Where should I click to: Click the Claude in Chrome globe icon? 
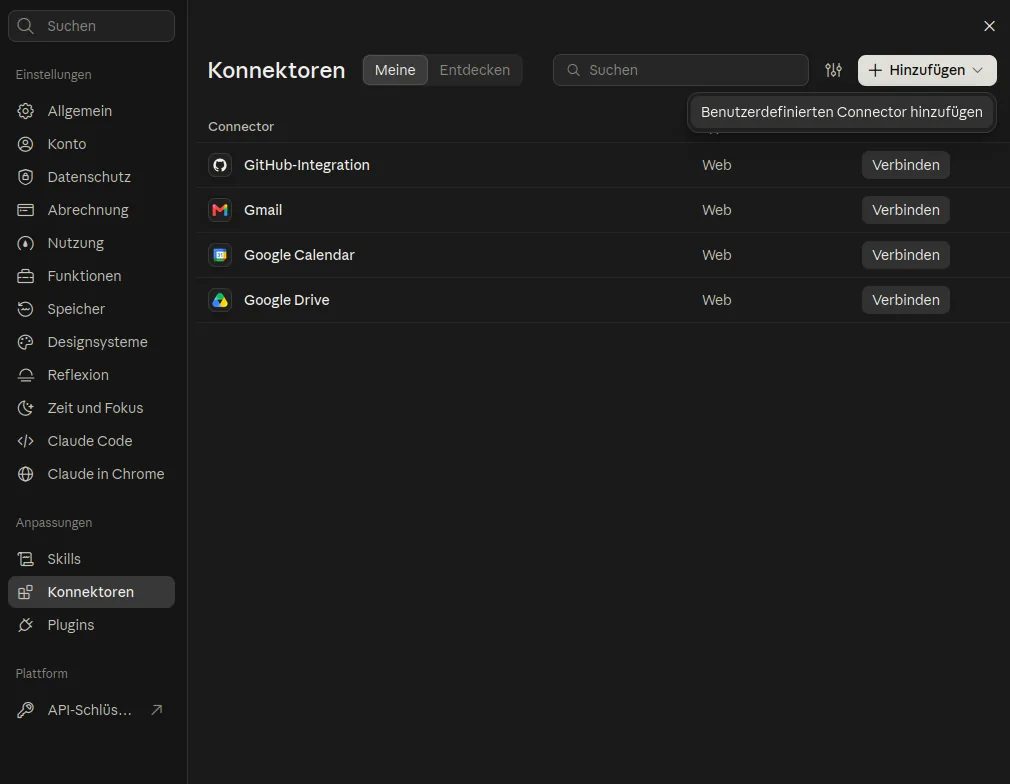pos(25,474)
